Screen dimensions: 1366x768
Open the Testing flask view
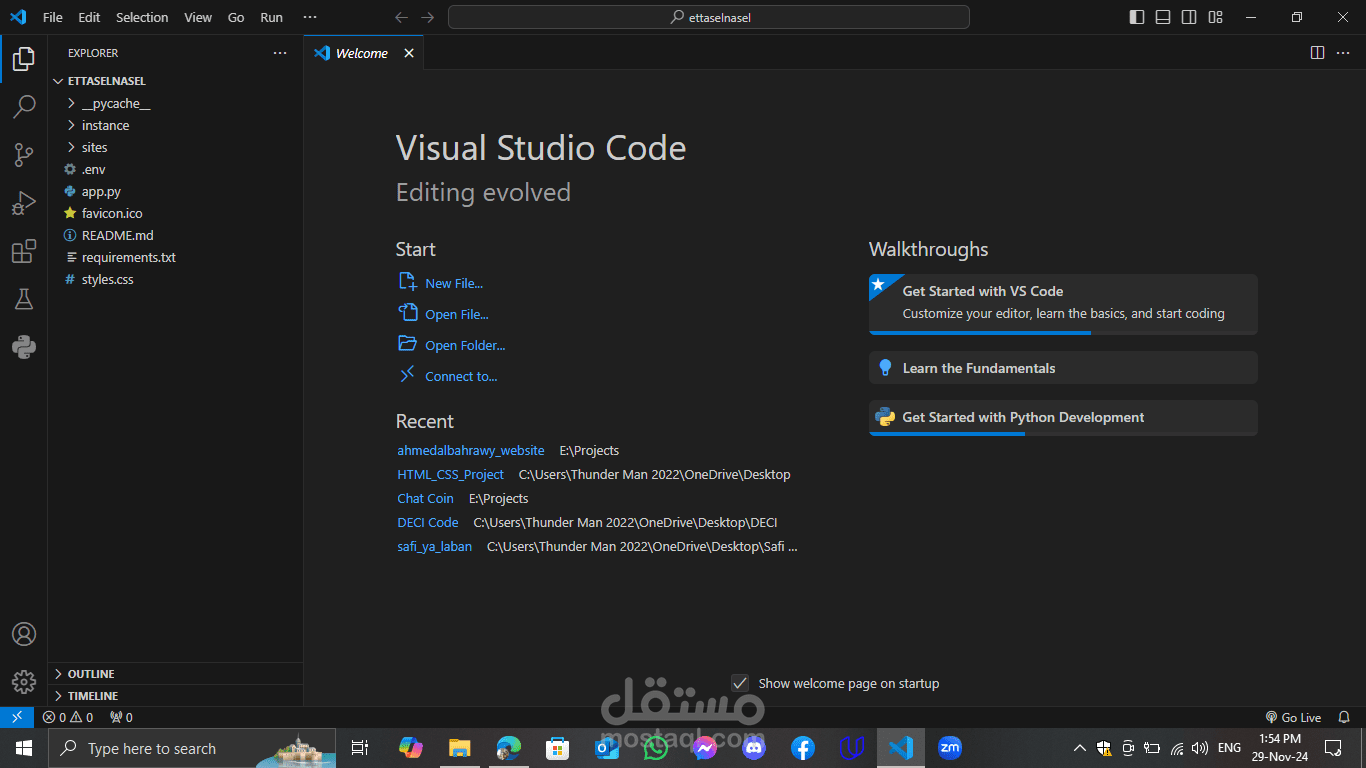tap(24, 299)
